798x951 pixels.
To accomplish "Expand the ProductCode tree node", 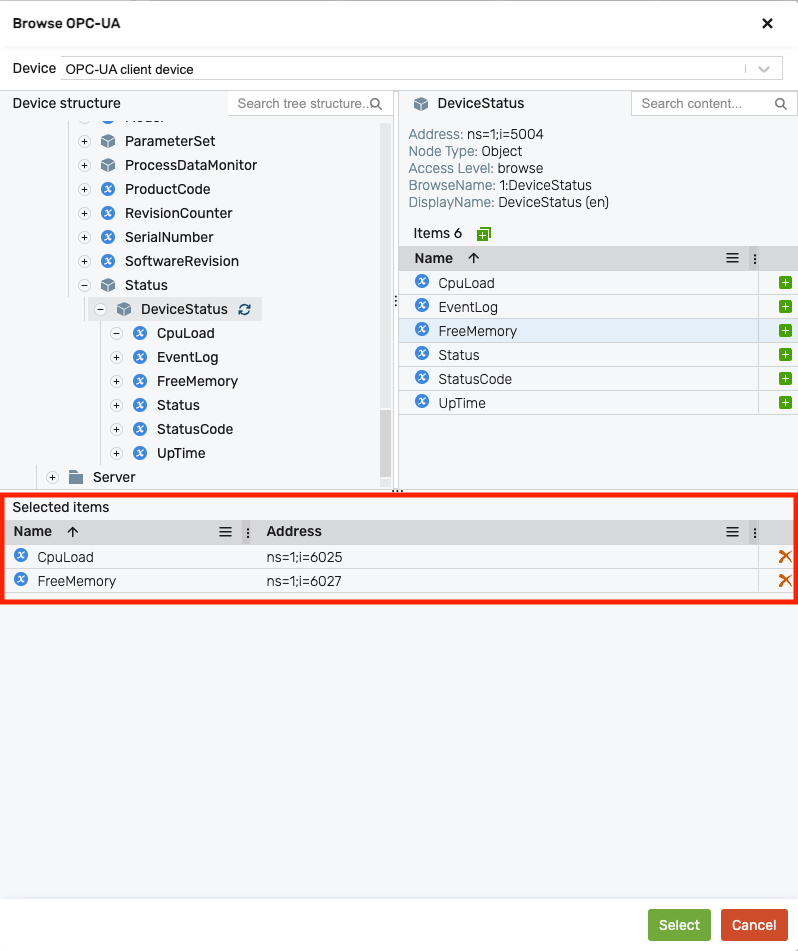I will (x=84, y=189).
